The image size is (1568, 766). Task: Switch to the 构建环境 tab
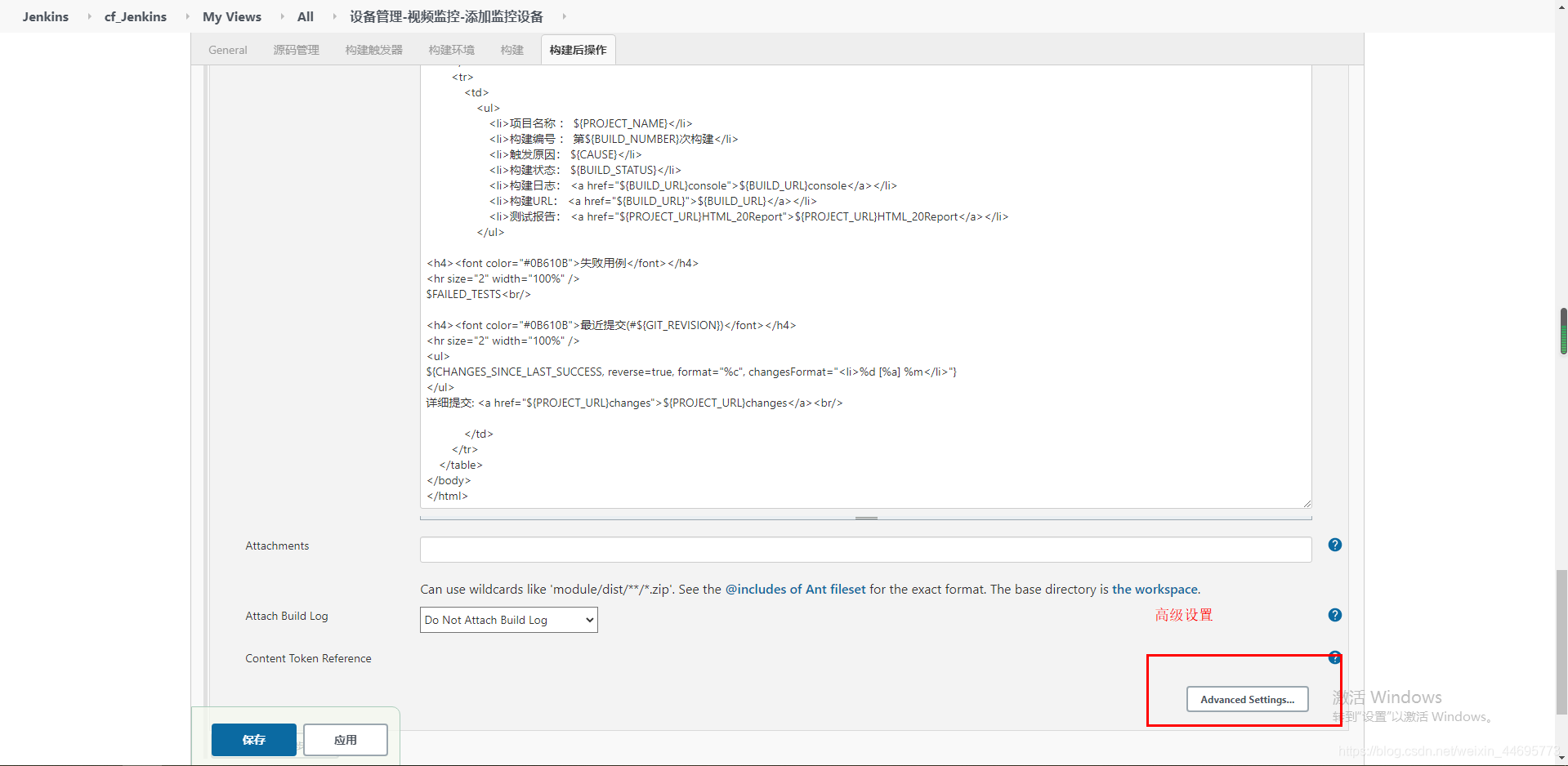452,50
